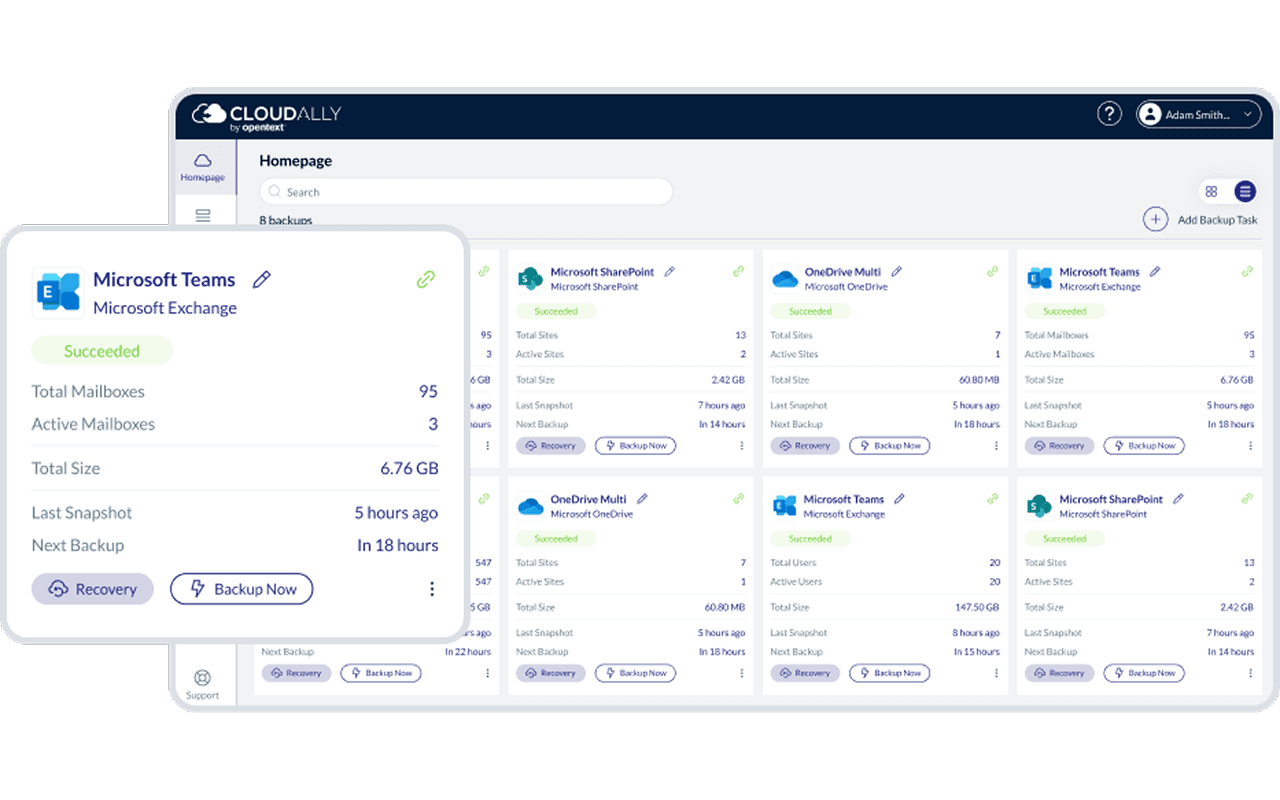Click the help question mark icon
Image resolution: width=1280 pixels, height=800 pixels.
[x=1109, y=114]
